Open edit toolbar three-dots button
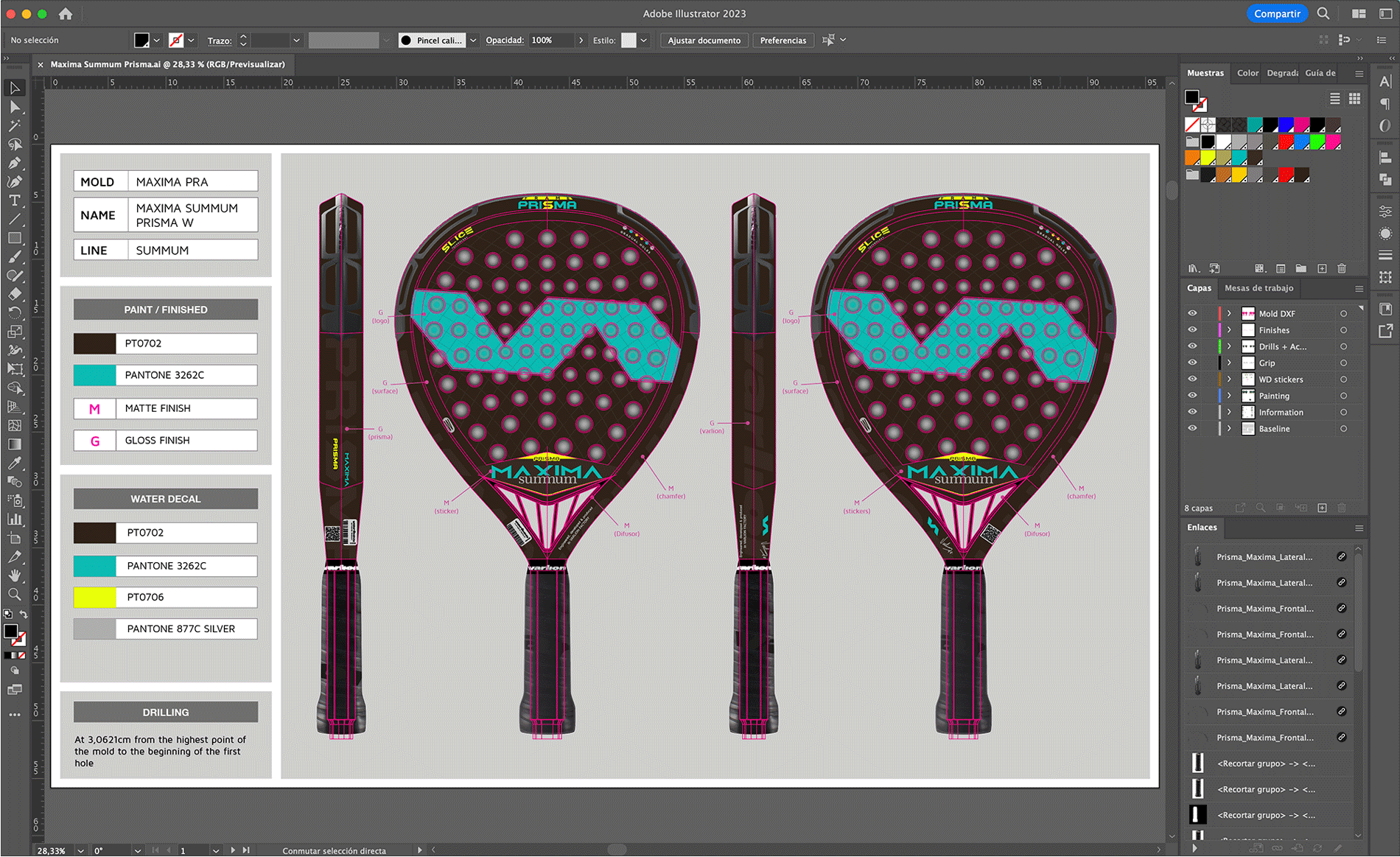Viewport: 1400px width, 857px height. pos(15,715)
